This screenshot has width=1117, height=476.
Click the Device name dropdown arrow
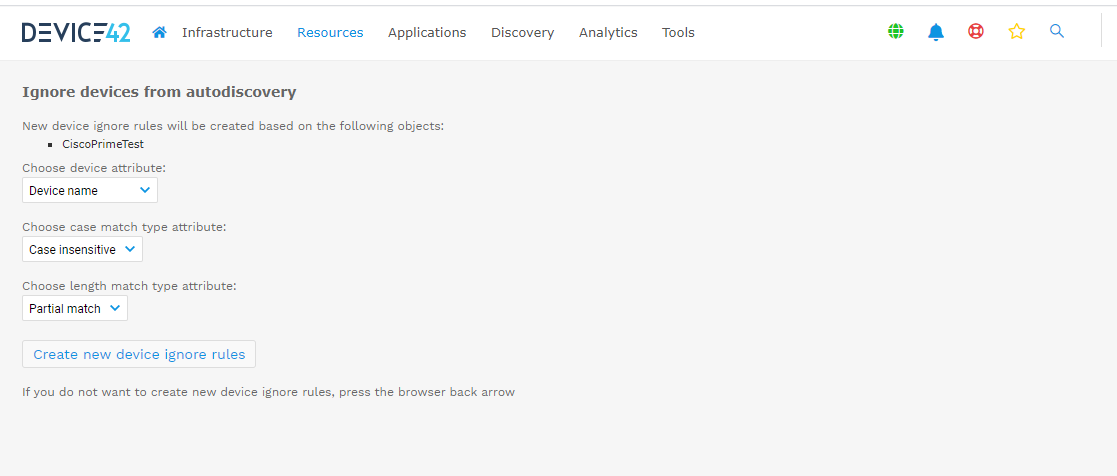coord(145,190)
